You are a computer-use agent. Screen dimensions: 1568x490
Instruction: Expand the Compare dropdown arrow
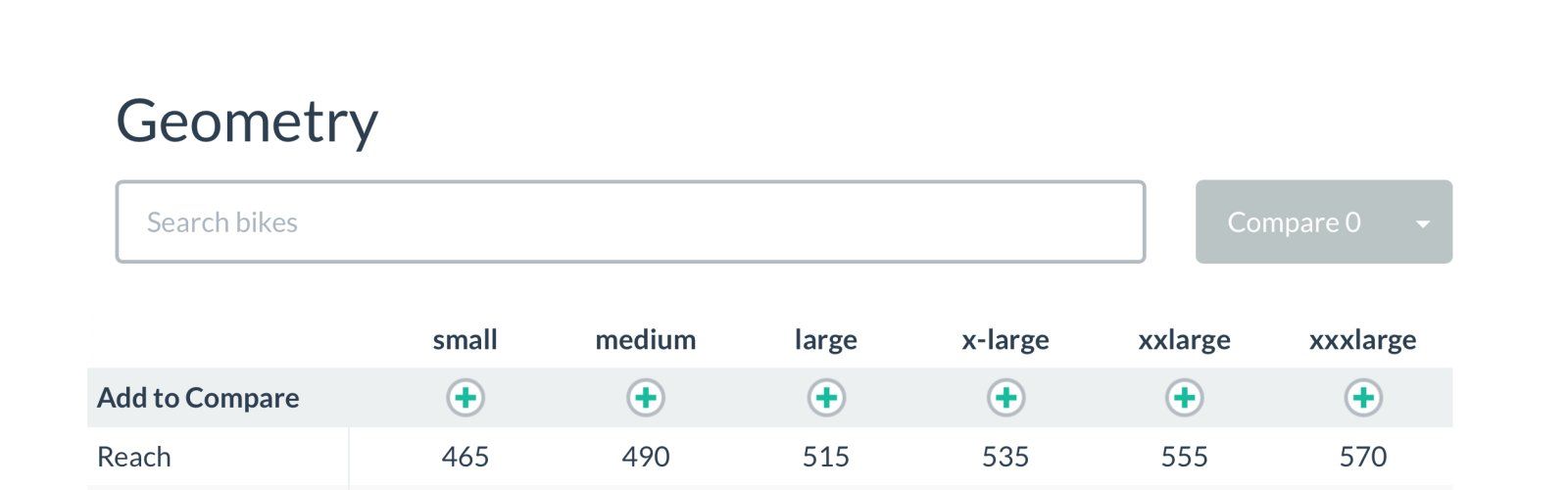point(1423,223)
